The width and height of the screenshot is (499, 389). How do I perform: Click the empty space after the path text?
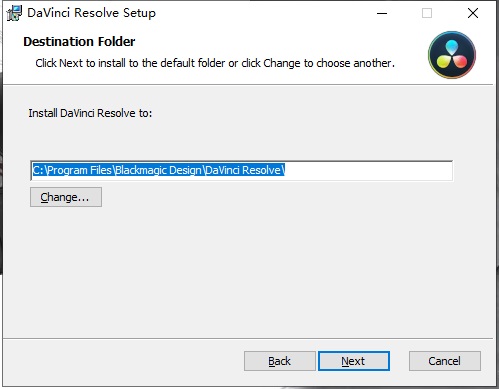pos(368,170)
